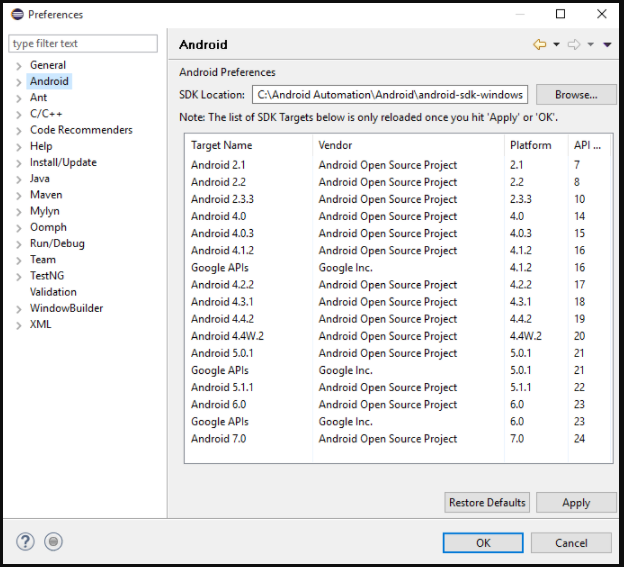Image resolution: width=624 pixels, height=567 pixels.
Task: Select the General preferences category
Action: tap(48, 65)
